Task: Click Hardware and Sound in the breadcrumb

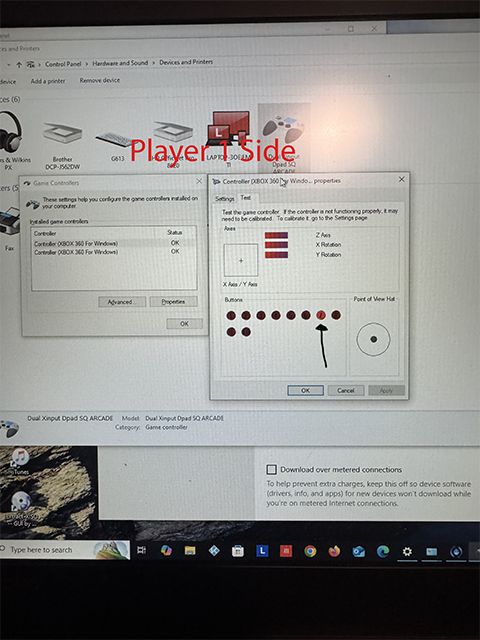Action: coord(120,63)
